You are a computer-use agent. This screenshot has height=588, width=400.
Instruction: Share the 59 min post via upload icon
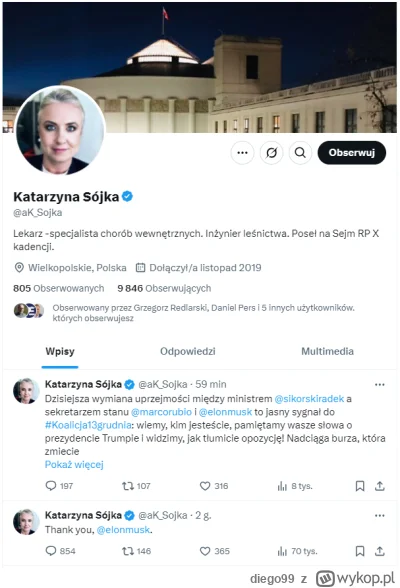tap(380, 486)
